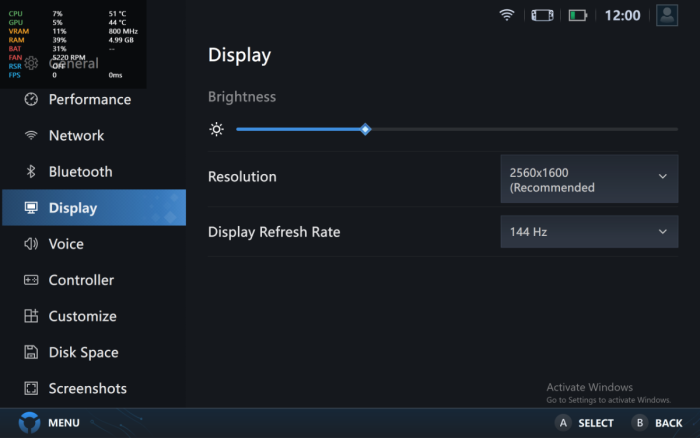This screenshot has width=700, height=438.
Task: Open the user profile avatar
Action: click(x=667, y=15)
